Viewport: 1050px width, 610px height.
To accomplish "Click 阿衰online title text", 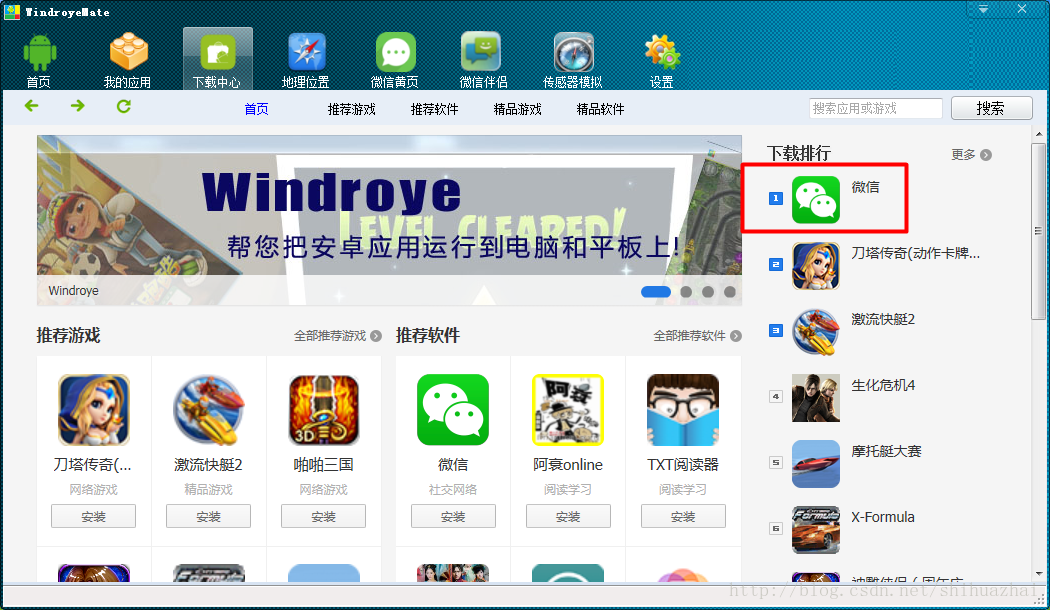I will point(568,465).
